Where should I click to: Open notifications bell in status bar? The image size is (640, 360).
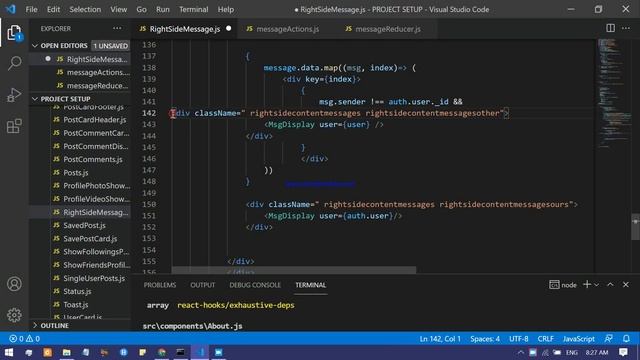coord(626,338)
